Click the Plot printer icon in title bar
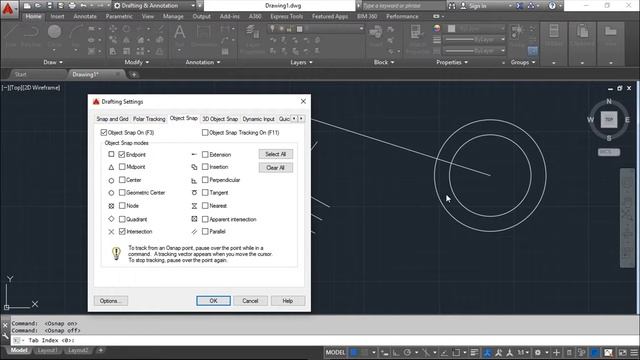 (x=72, y=6)
